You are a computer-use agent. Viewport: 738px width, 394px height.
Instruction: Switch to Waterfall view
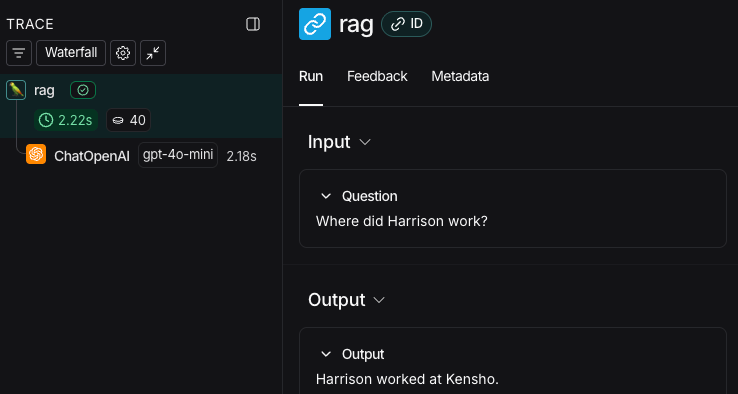coord(71,53)
